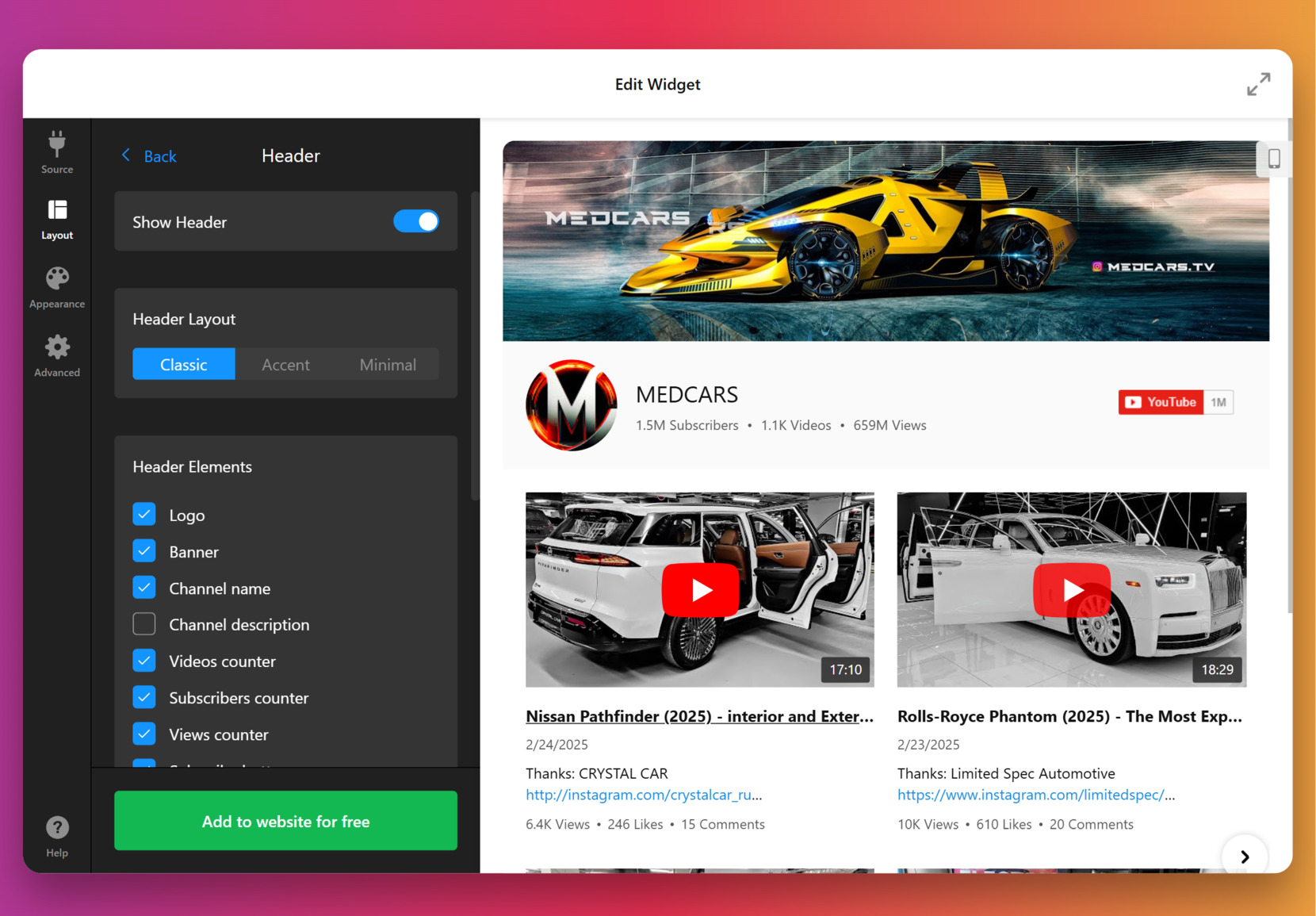Select the Accent header layout
This screenshot has height=916, width=1316.
coord(285,364)
